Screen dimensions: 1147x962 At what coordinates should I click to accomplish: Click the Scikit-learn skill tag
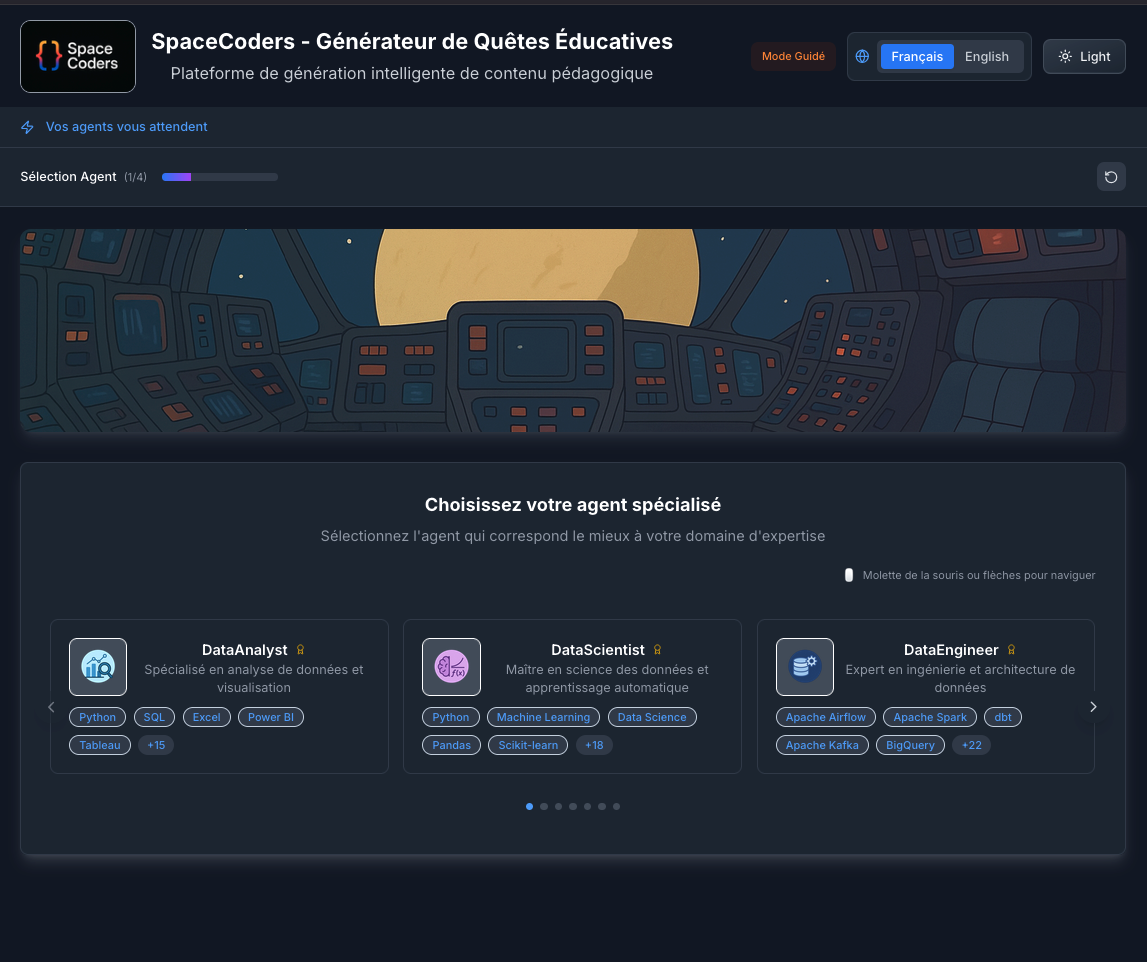pyautogui.click(x=528, y=745)
